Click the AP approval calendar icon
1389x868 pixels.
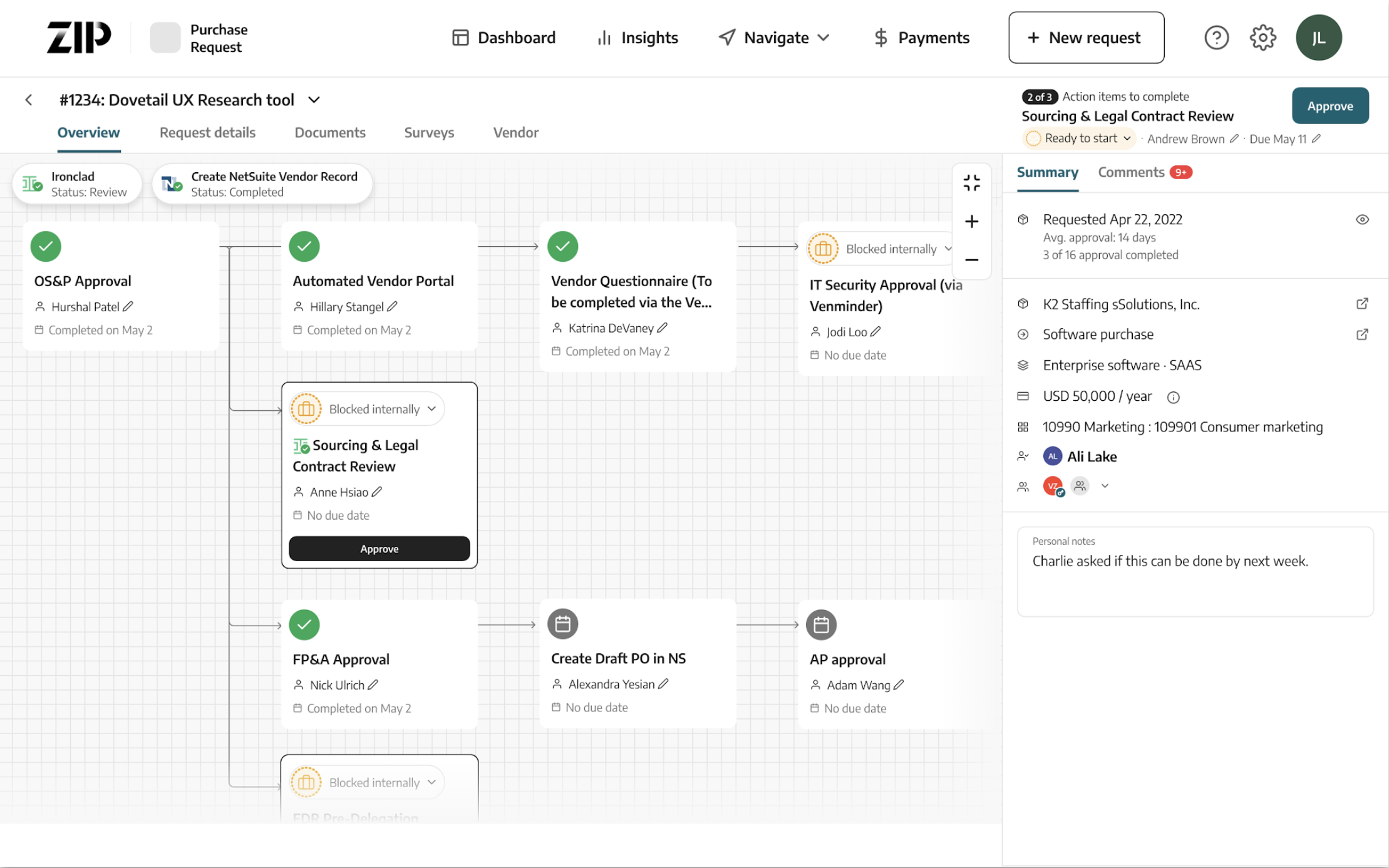[x=821, y=624]
